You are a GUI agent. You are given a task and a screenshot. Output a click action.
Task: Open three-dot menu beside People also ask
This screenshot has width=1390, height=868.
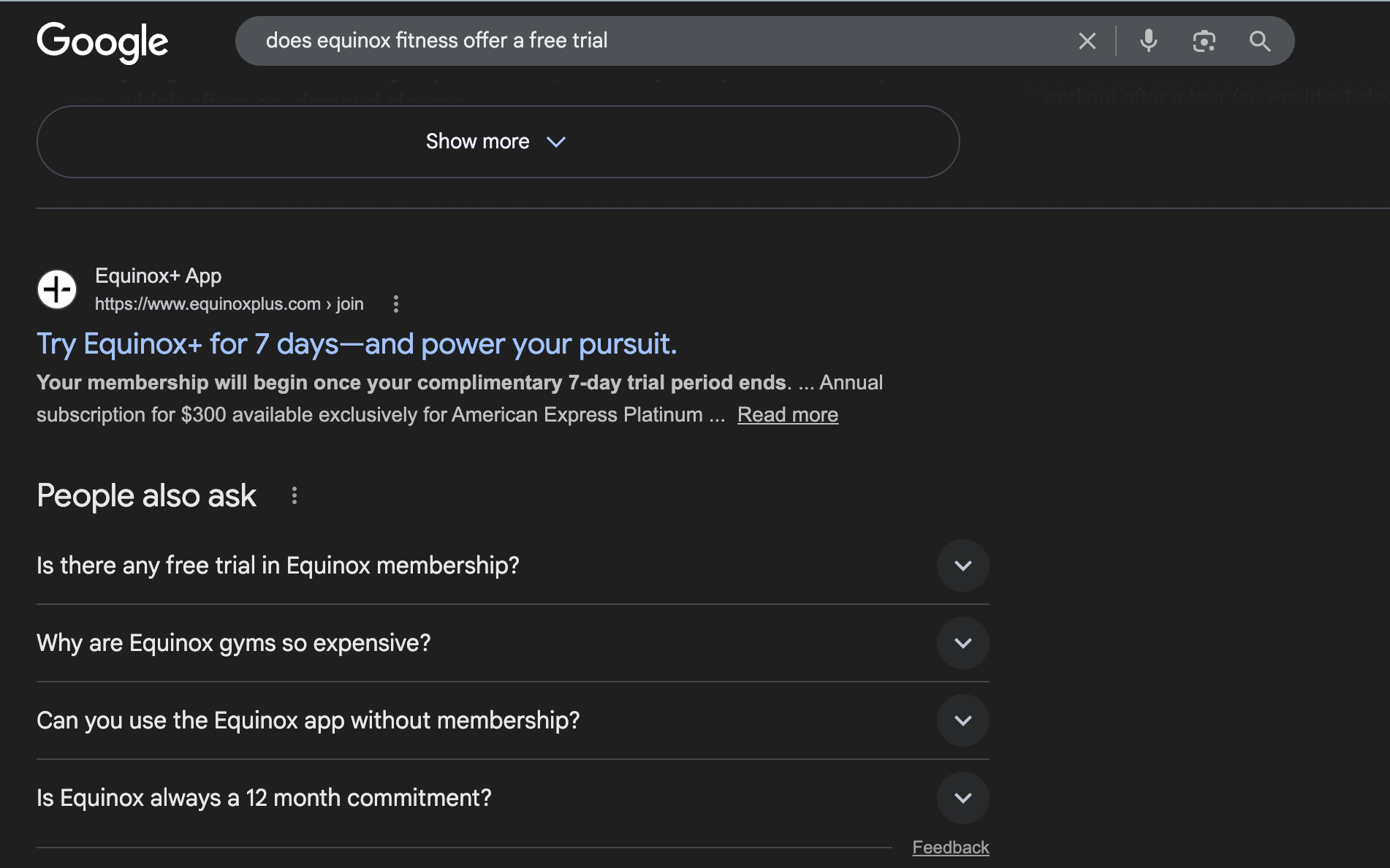coord(295,496)
